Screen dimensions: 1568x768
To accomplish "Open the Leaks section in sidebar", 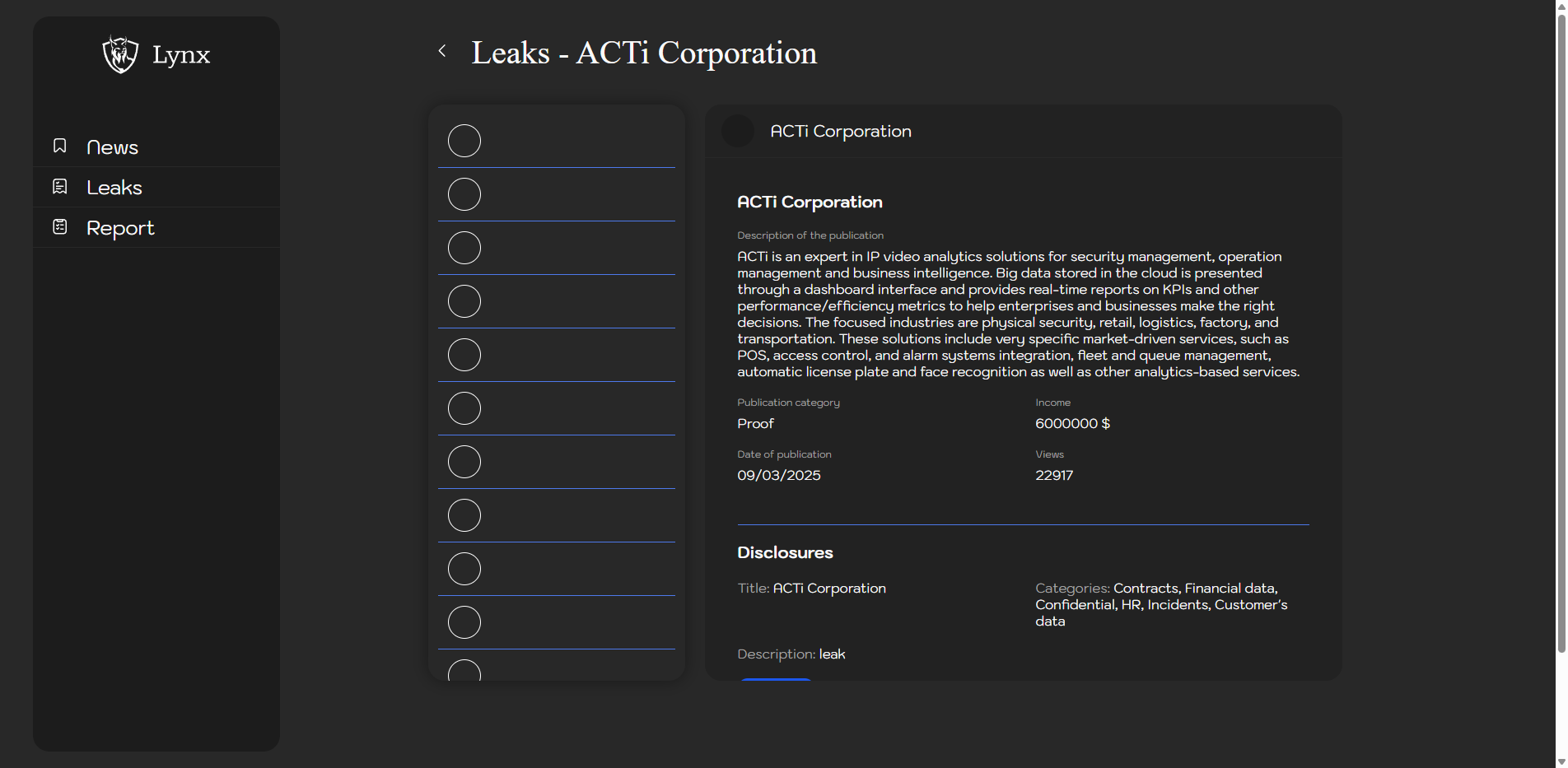I will (x=114, y=188).
